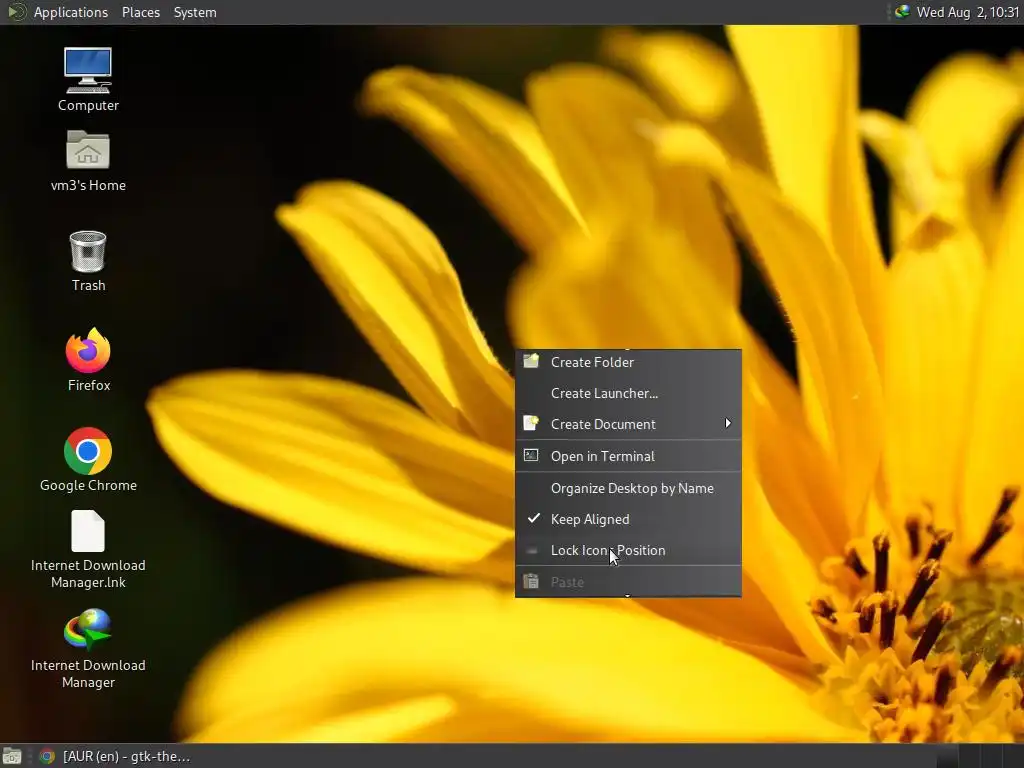Choose Create Folder in the context menu
Screen dimensions: 1024x768
click(x=628, y=362)
